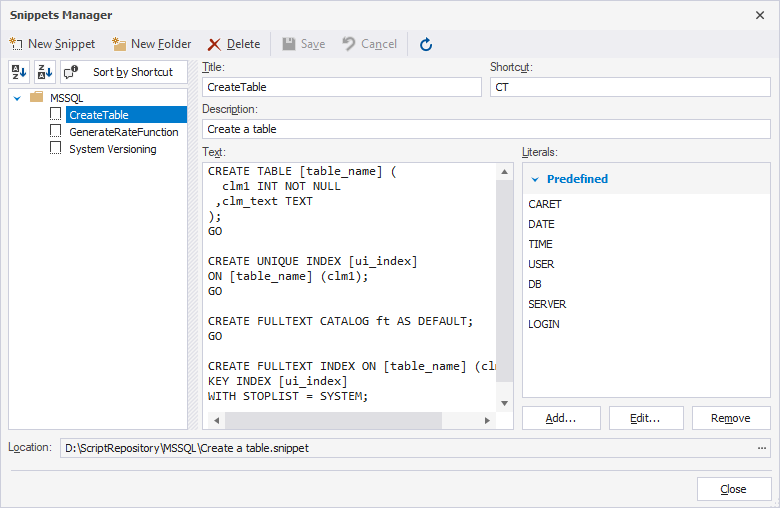Click the text editor's right scroll arrow

[488, 420]
